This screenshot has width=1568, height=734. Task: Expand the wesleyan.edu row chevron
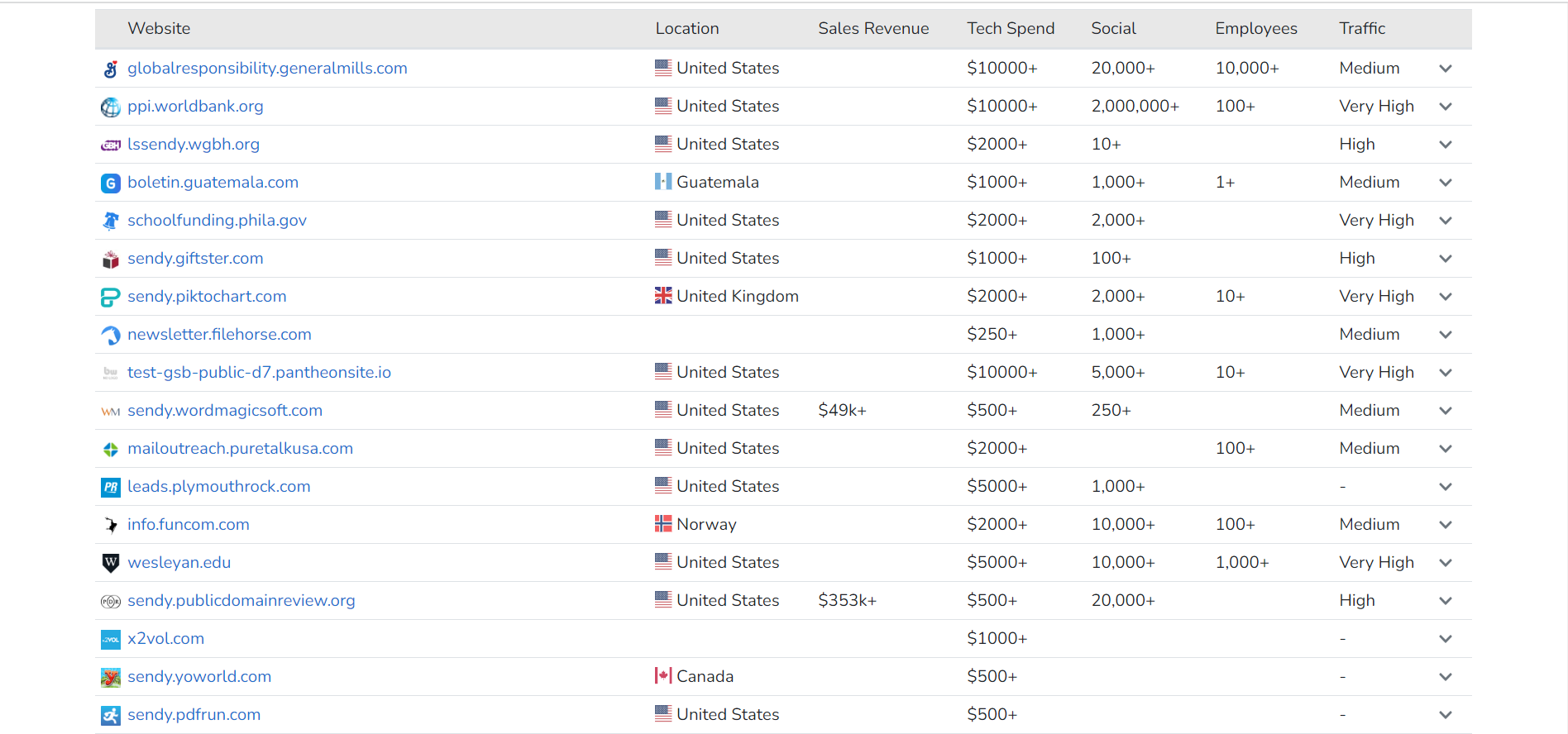click(x=1446, y=563)
